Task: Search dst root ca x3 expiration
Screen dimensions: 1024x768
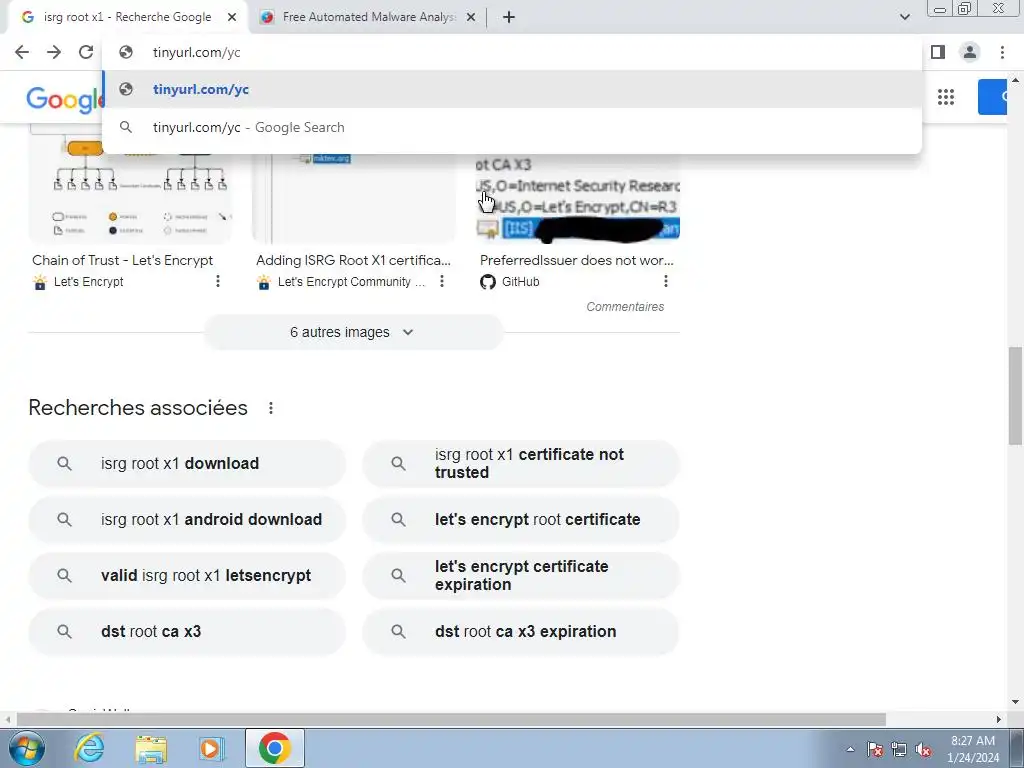Action: point(520,632)
